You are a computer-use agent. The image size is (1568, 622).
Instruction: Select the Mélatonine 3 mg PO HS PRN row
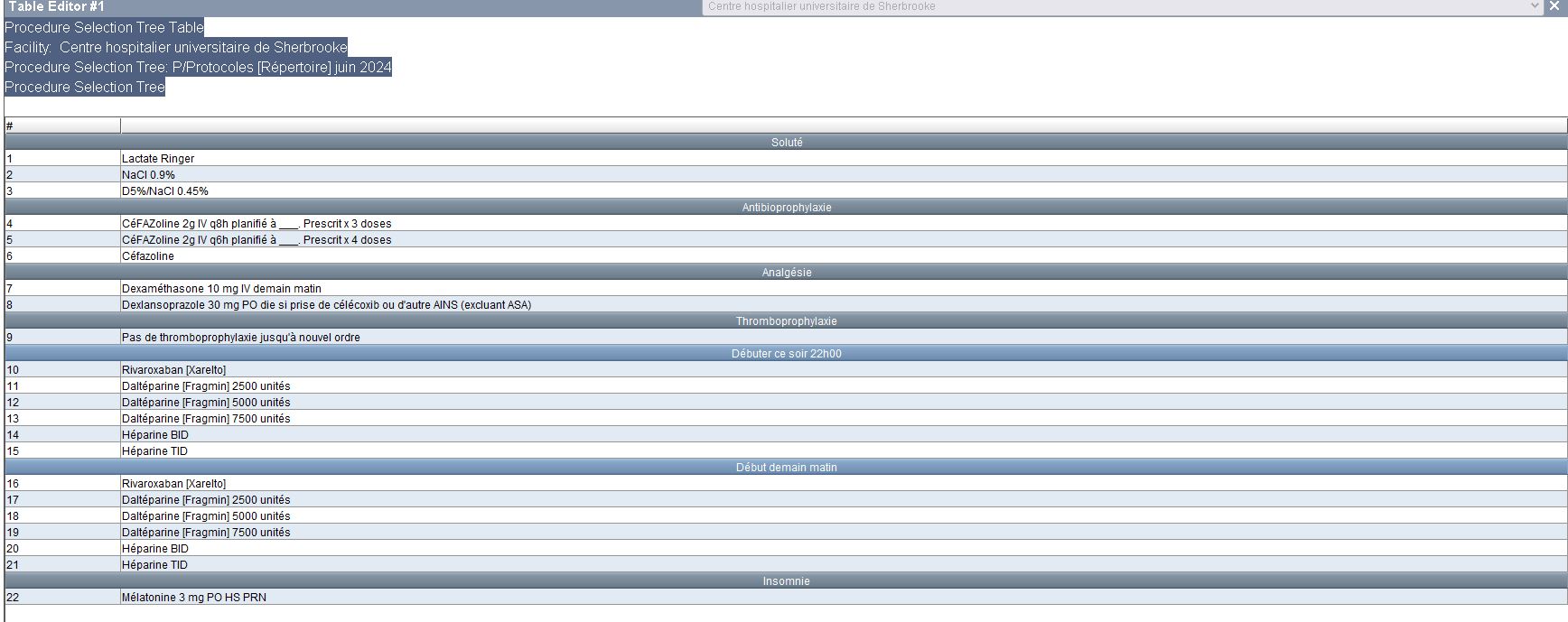pos(194,598)
